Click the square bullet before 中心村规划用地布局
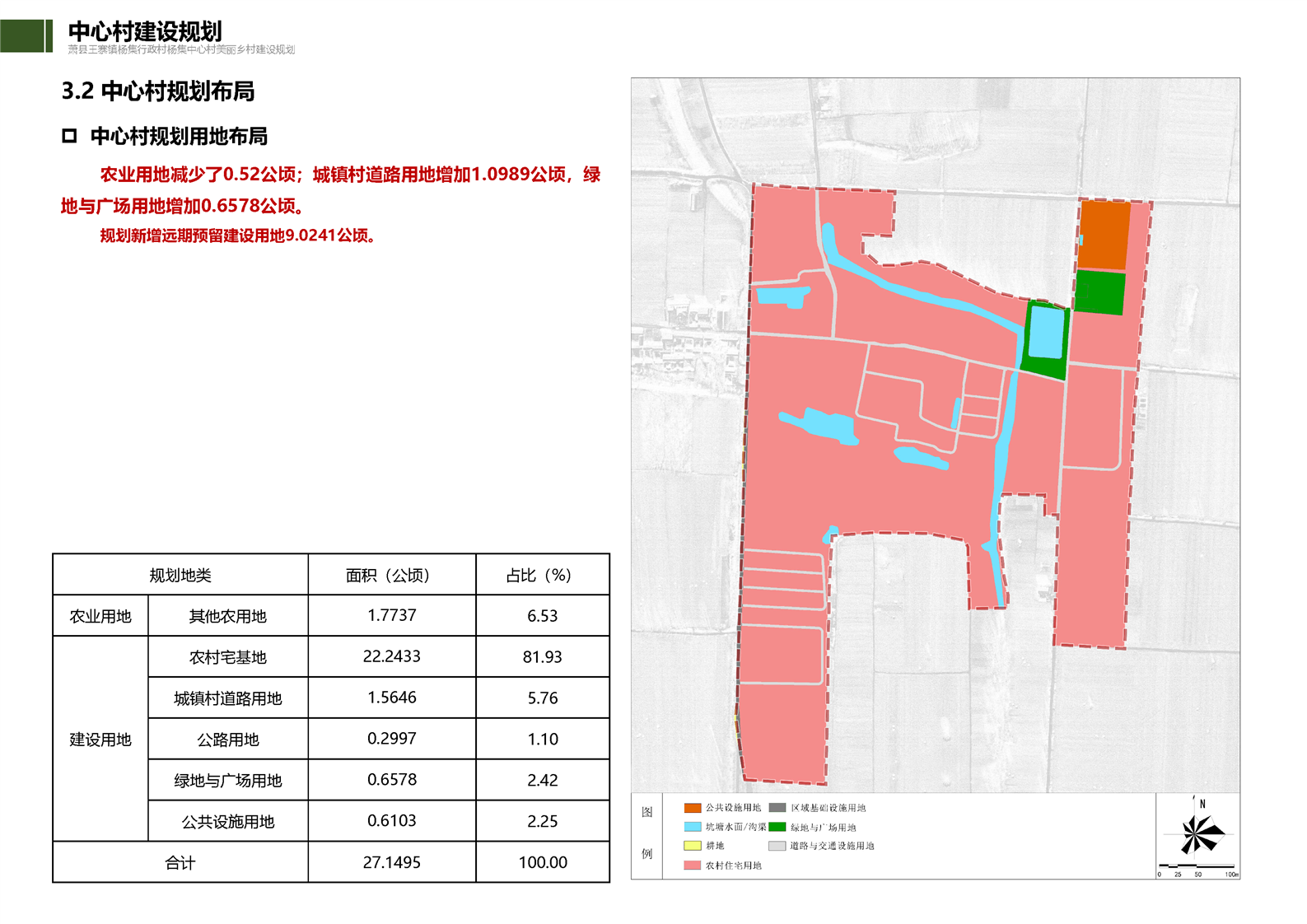The height and width of the screenshot is (924, 1307). [x=70, y=137]
